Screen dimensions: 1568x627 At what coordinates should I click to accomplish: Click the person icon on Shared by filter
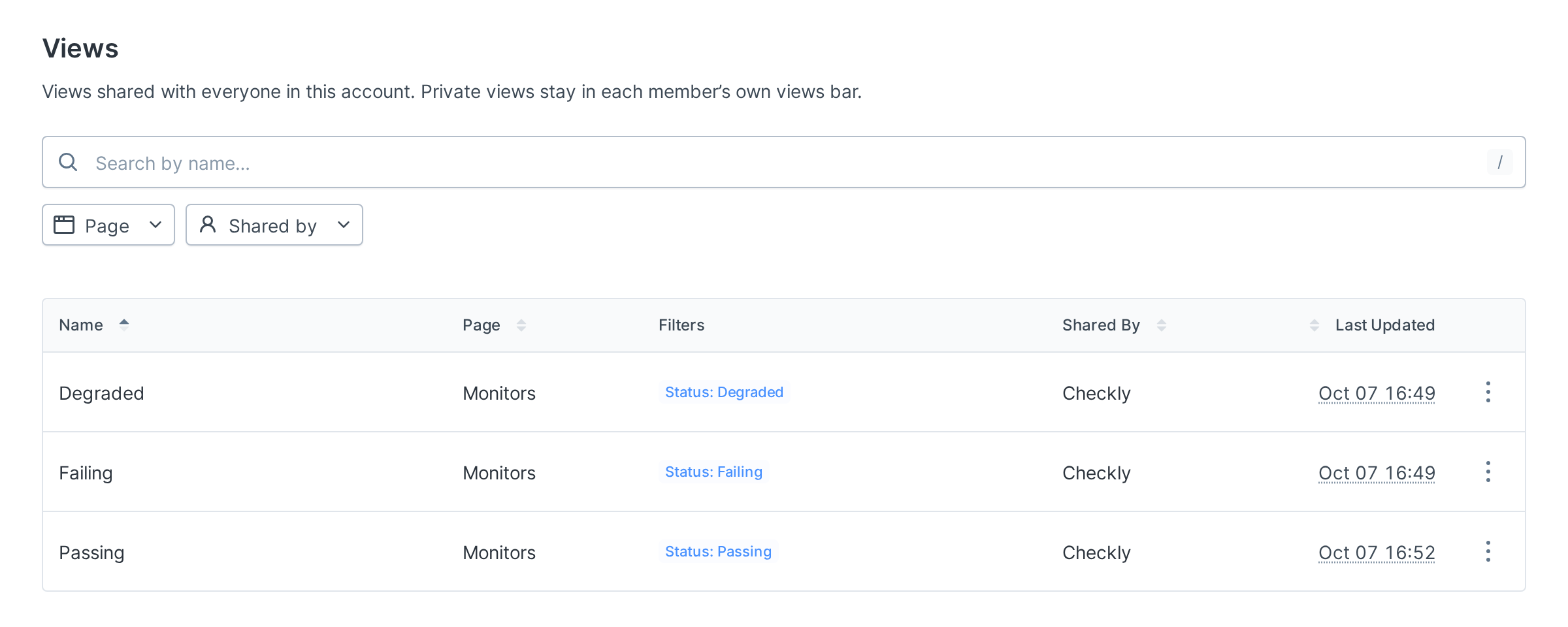[208, 225]
